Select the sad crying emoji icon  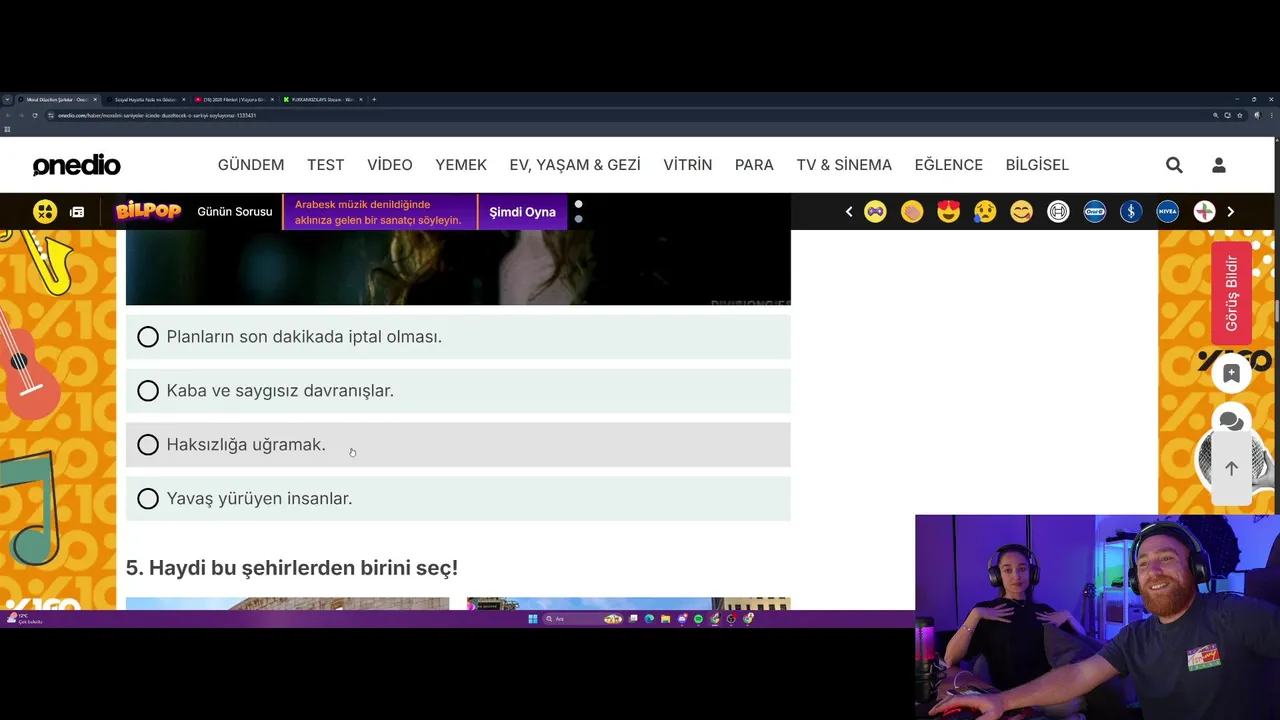coord(985,211)
